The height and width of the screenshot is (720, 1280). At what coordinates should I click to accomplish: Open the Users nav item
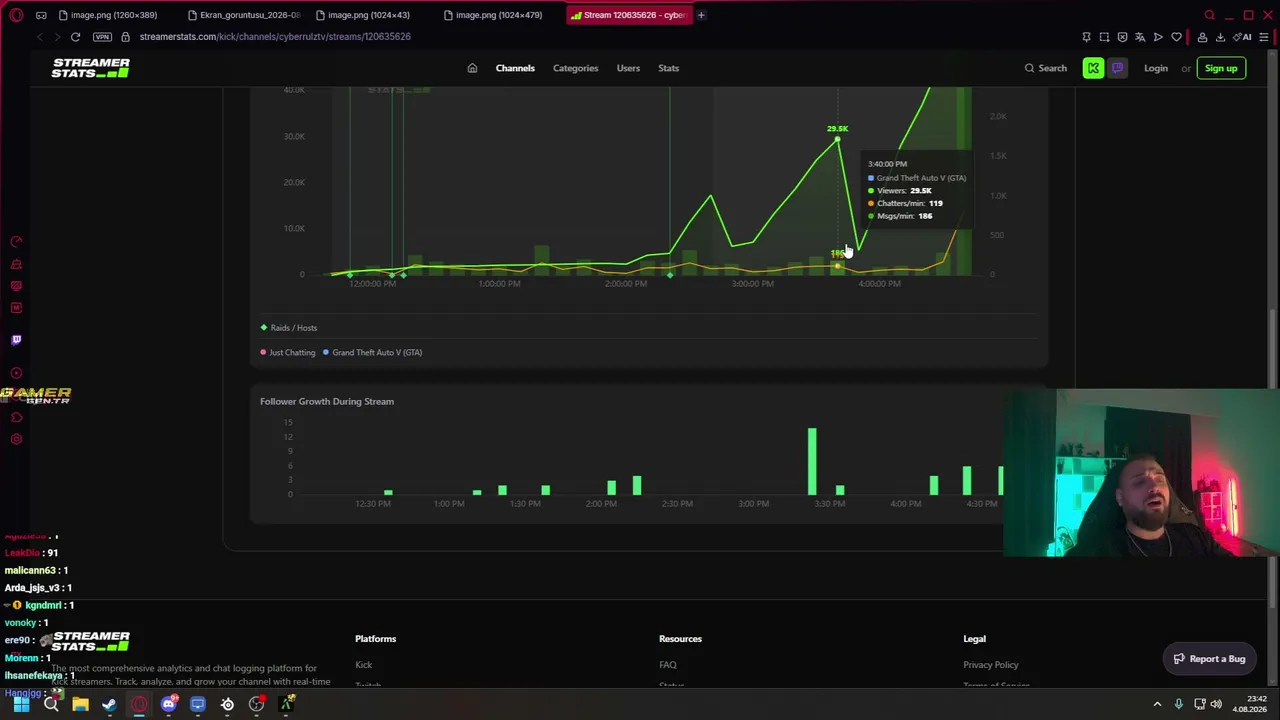click(x=628, y=68)
